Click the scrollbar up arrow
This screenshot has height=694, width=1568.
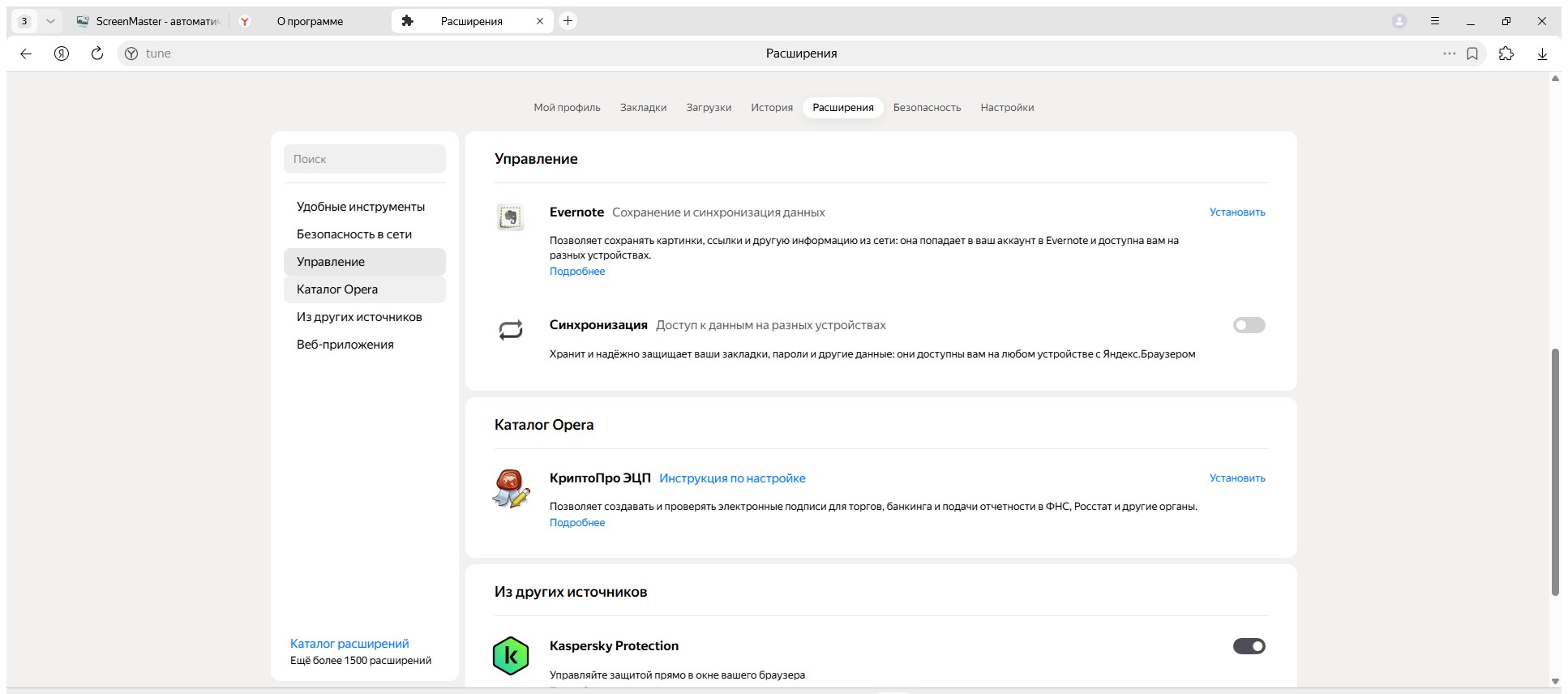1555,79
